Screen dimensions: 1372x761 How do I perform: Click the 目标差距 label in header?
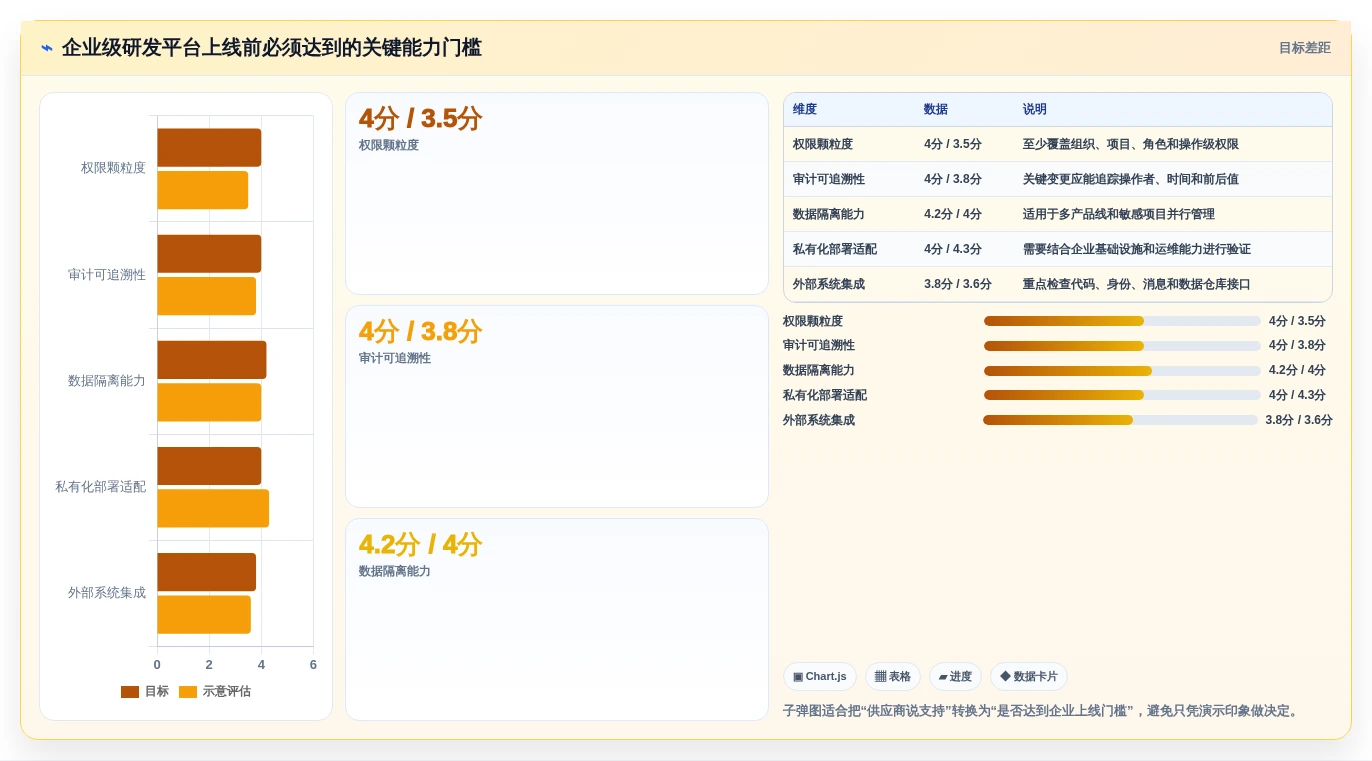(1304, 48)
